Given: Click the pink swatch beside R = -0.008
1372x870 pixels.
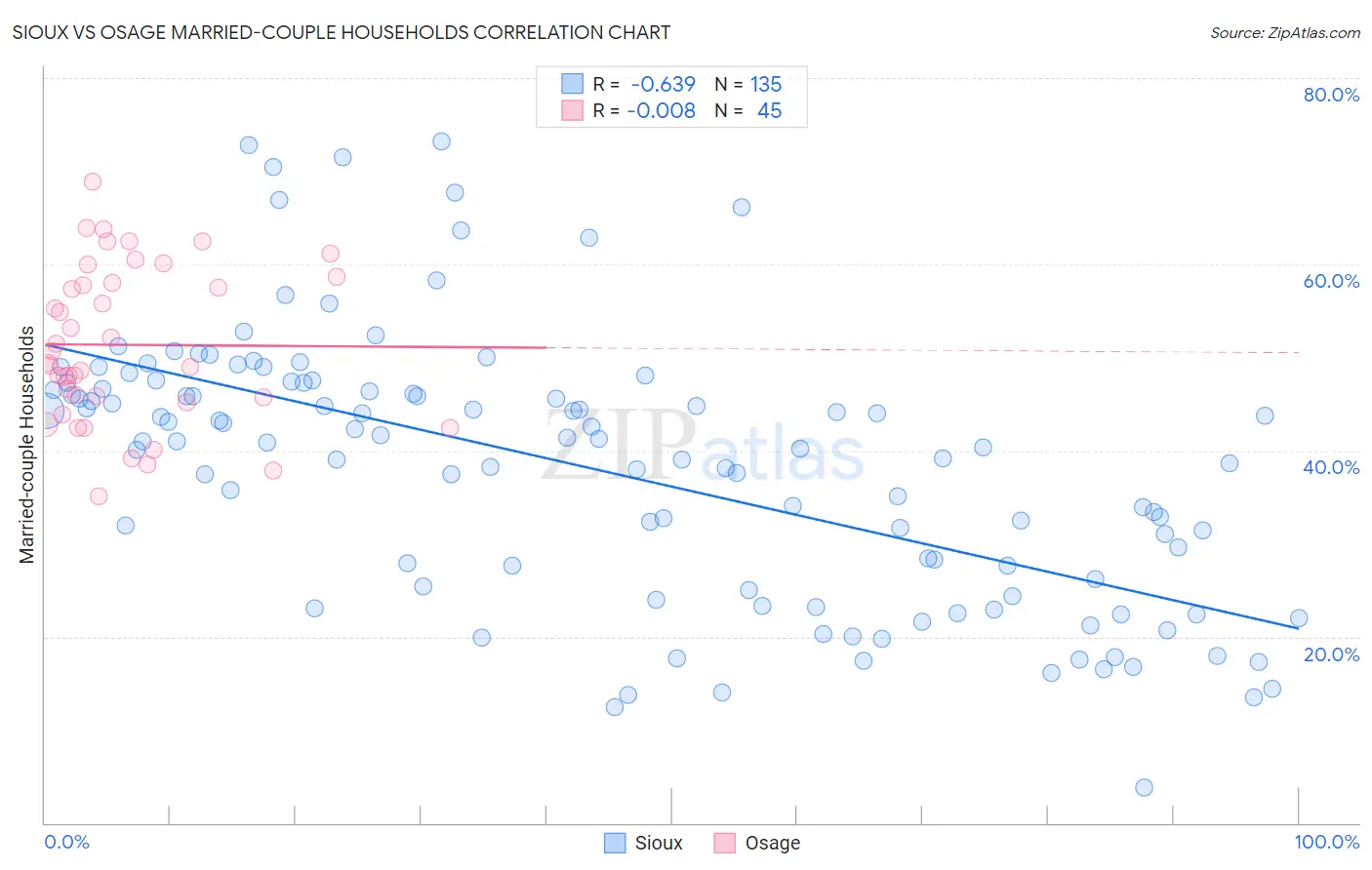Looking at the screenshot, I should pos(572,110).
